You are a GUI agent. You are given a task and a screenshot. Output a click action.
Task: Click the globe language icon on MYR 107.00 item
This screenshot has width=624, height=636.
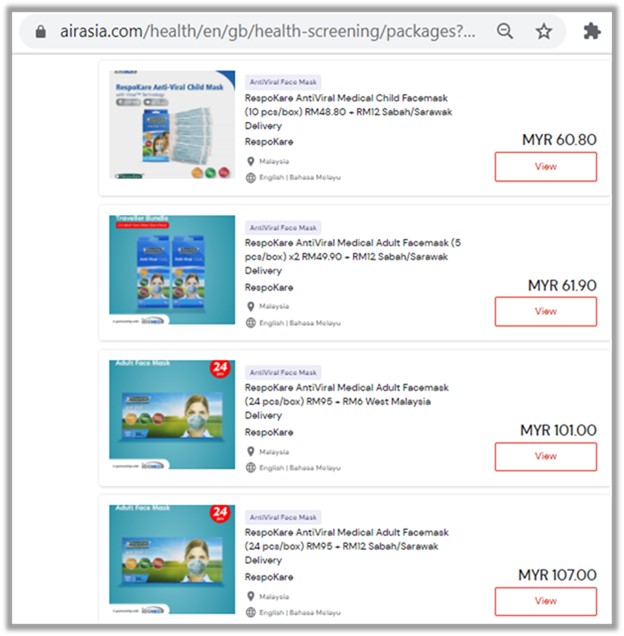coord(251,612)
